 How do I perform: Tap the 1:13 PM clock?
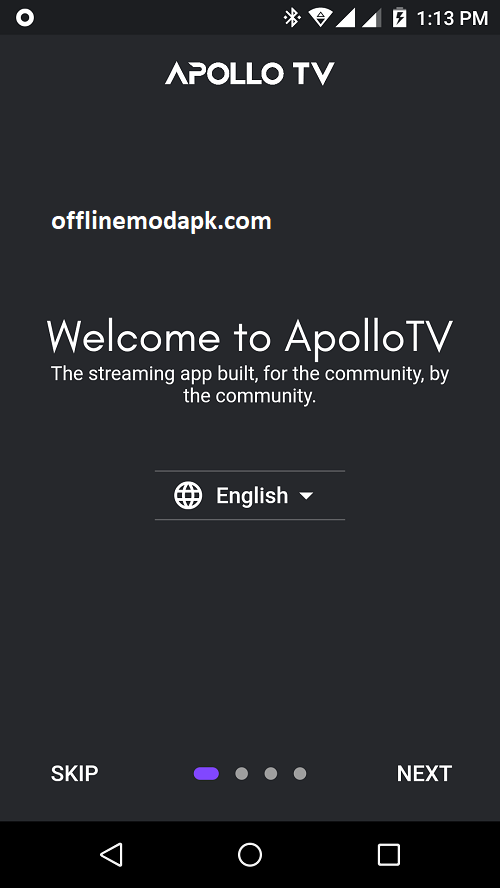point(452,18)
